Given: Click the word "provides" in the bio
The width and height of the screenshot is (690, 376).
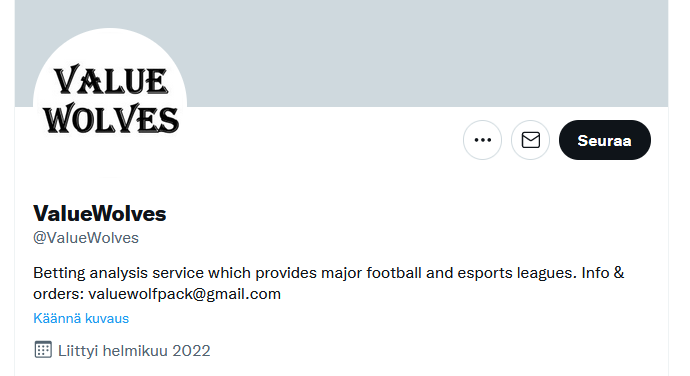Looking at the screenshot, I should click(286, 273).
